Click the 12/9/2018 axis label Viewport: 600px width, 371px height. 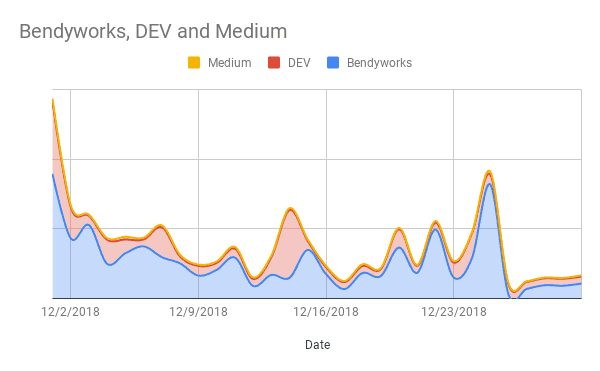tap(198, 312)
